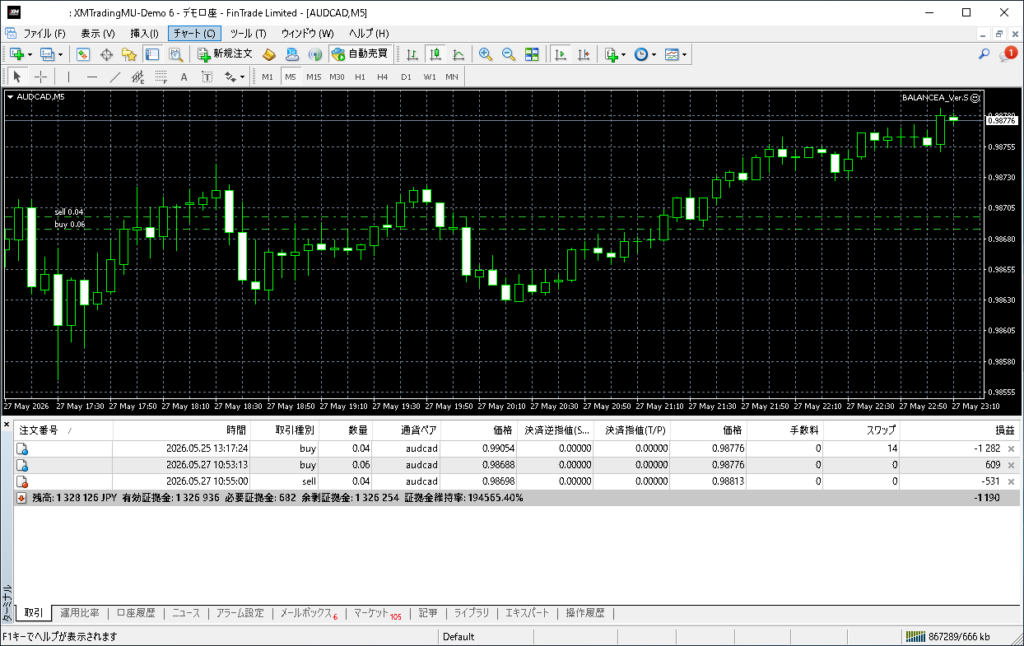Toggle candlestick chart display mode
1024x646 pixels.
435,54
